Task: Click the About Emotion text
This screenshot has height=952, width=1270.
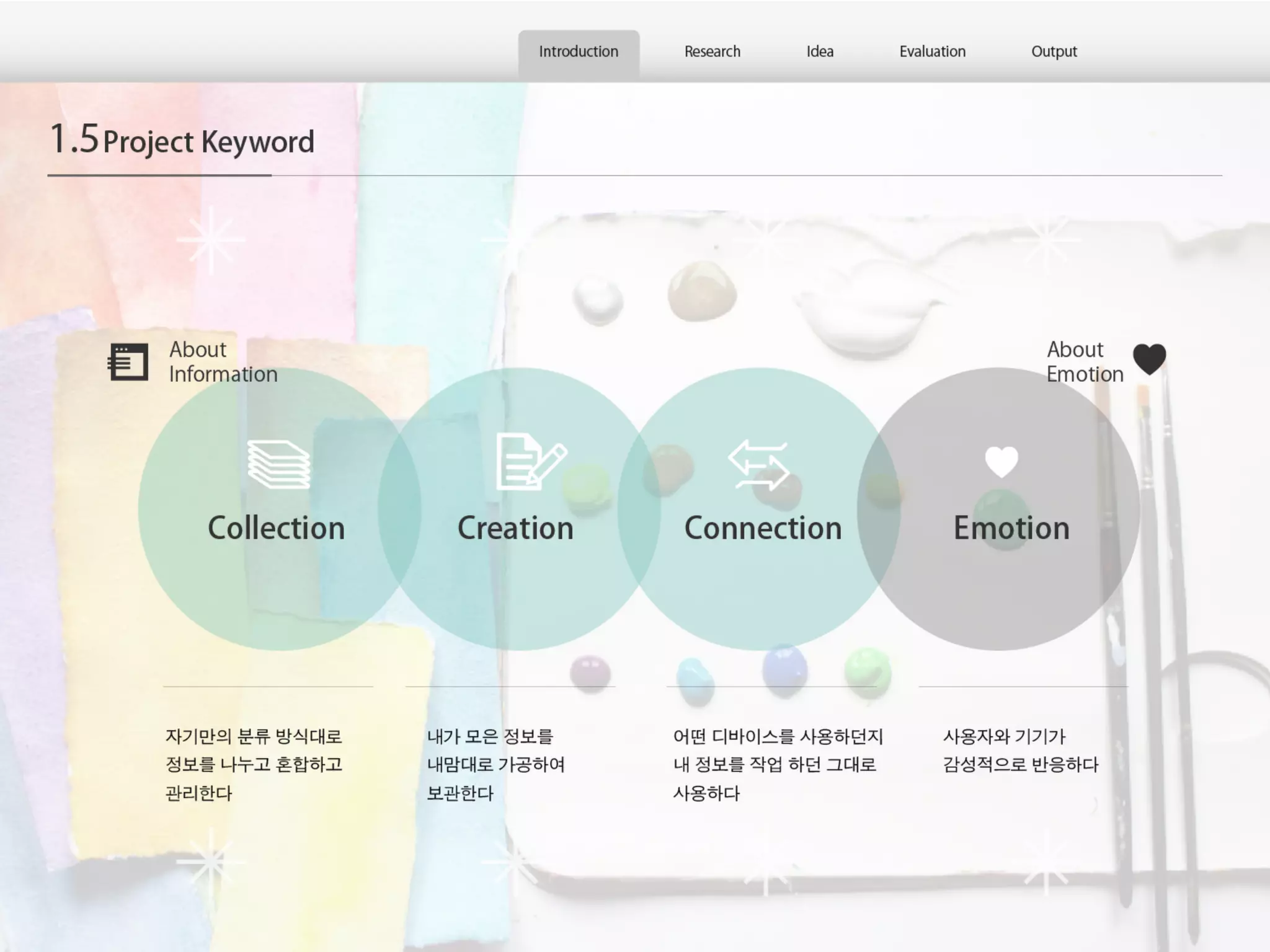Action: pos(1084,362)
